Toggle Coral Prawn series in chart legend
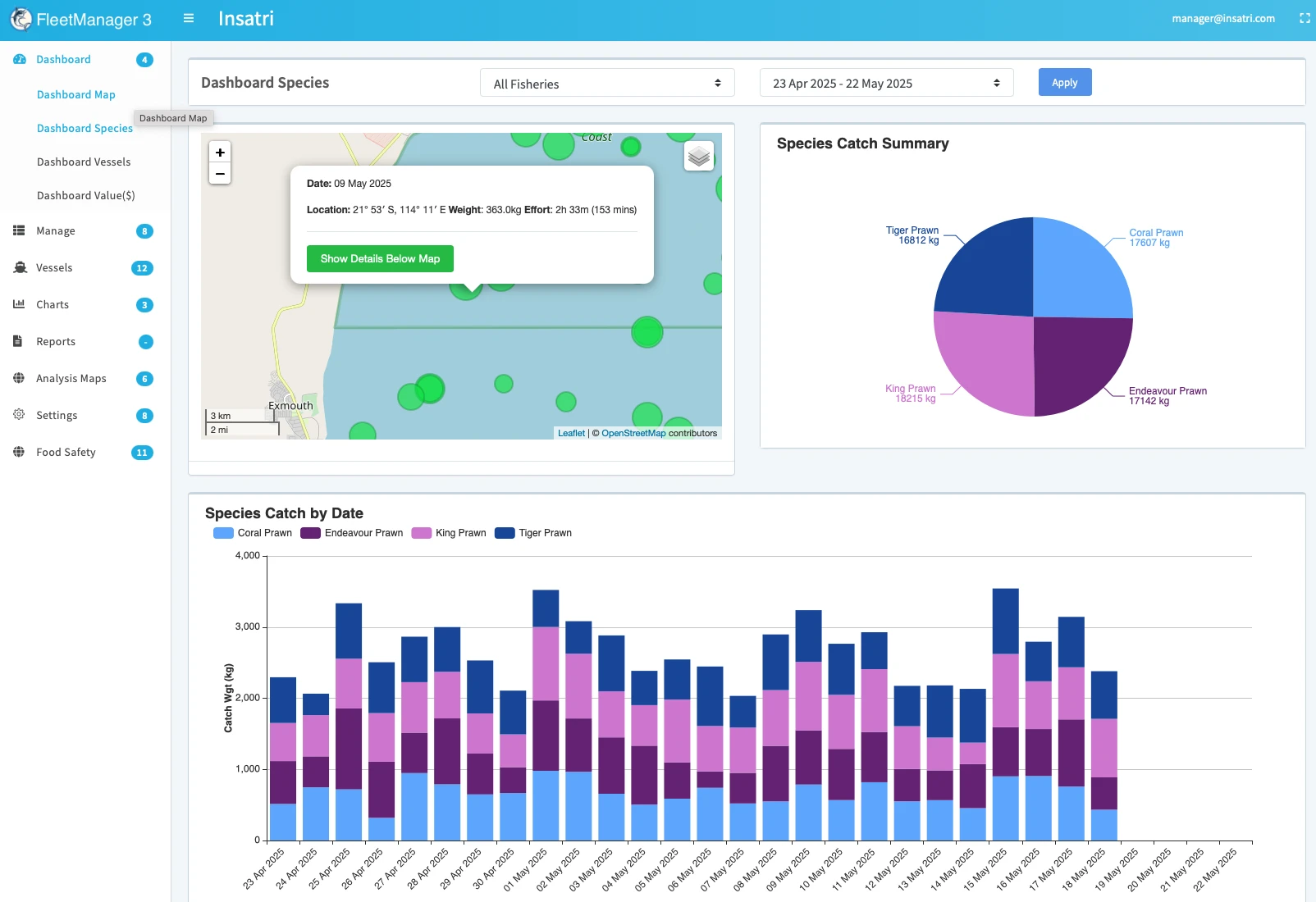 [253, 533]
